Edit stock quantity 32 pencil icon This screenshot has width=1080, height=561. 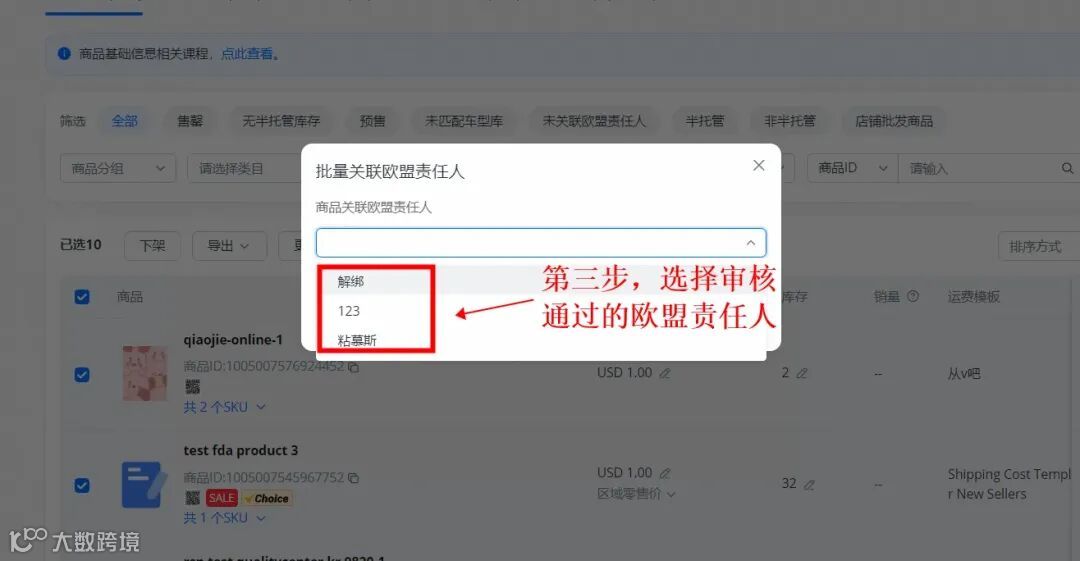809,484
